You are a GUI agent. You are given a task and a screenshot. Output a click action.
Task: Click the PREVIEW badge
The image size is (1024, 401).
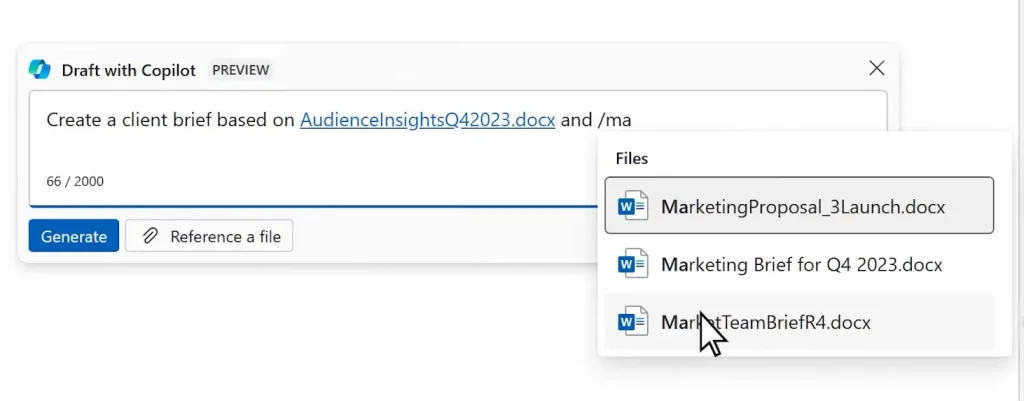pyautogui.click(x=240, y=70)
